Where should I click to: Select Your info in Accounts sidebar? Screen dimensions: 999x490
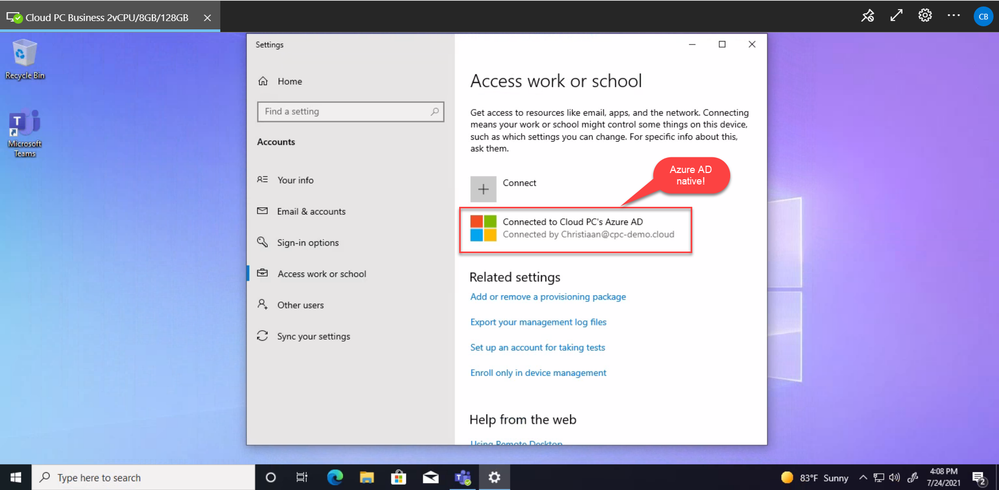coord(295,180)
